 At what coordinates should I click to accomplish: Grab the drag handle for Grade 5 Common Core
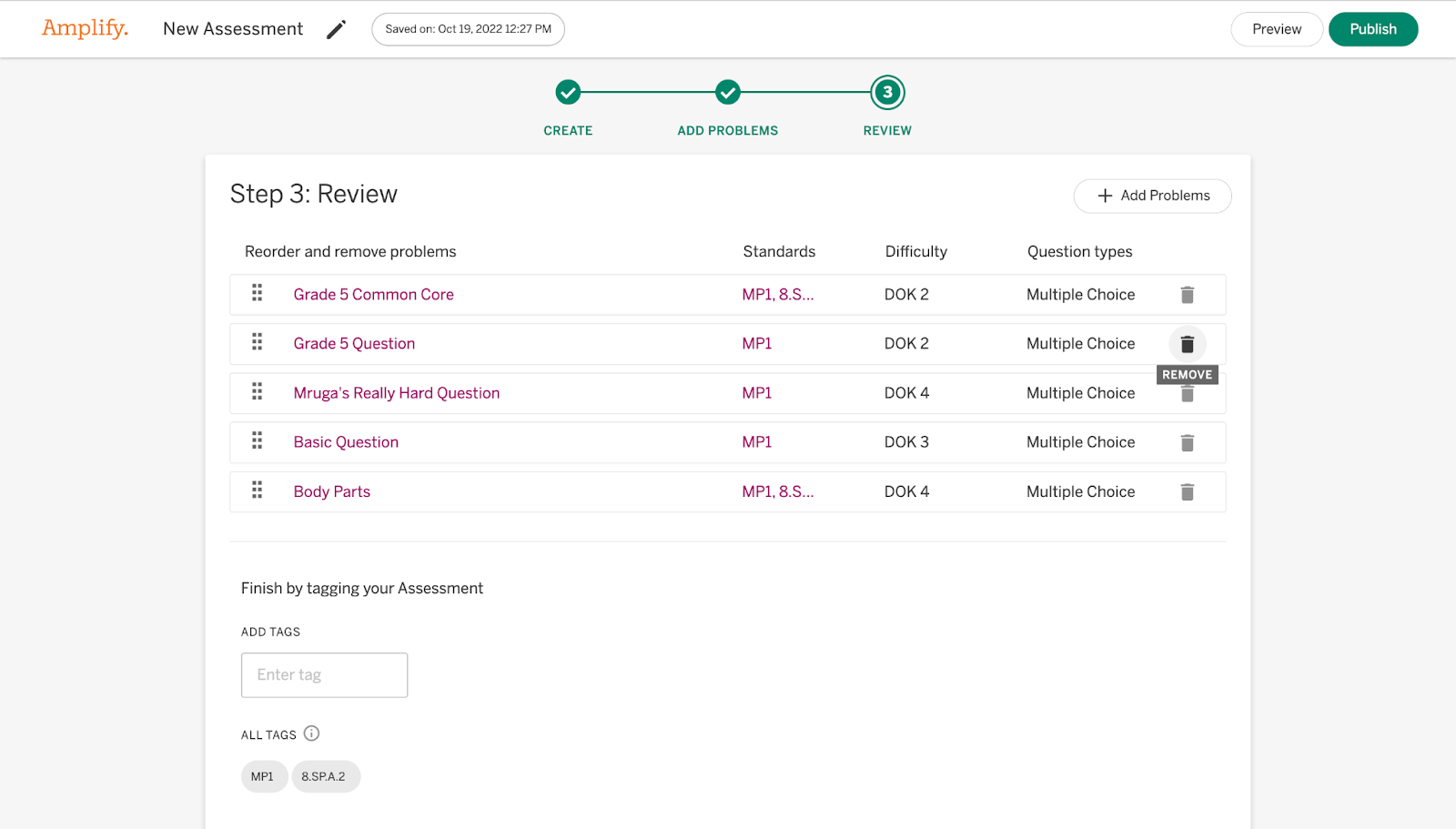click(258, 293)
